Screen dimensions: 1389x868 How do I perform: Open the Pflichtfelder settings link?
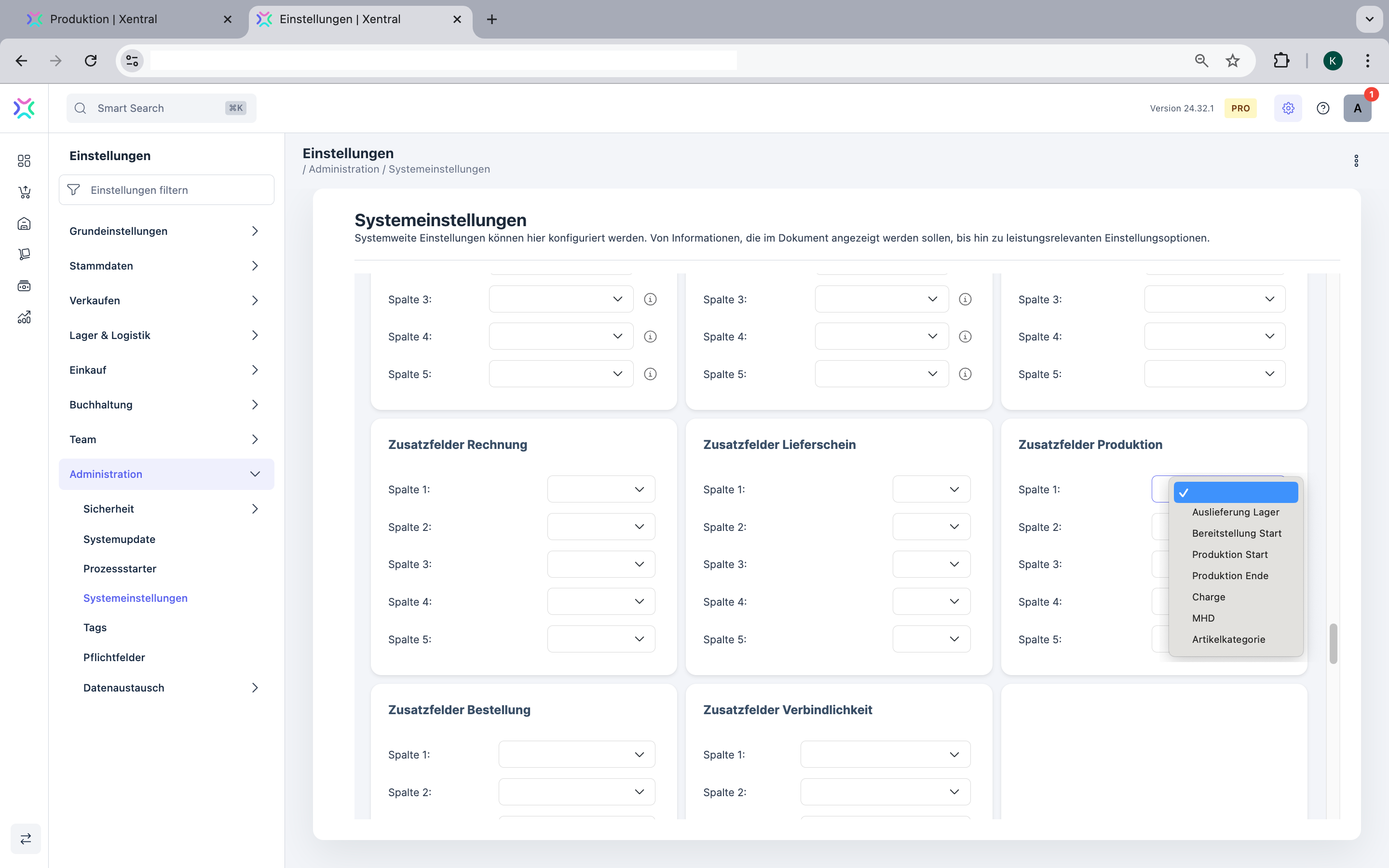coord(114,657)
